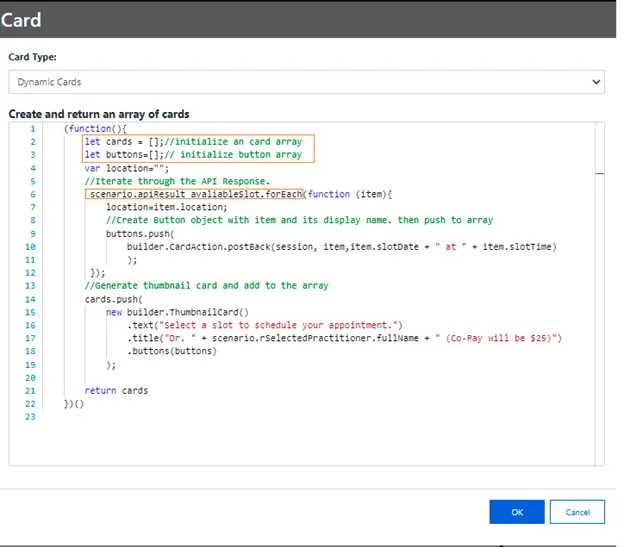The width and height of the screenshot is (624, 548).
Task: Click the "return cards" line
Action: (x=116, y=391)
